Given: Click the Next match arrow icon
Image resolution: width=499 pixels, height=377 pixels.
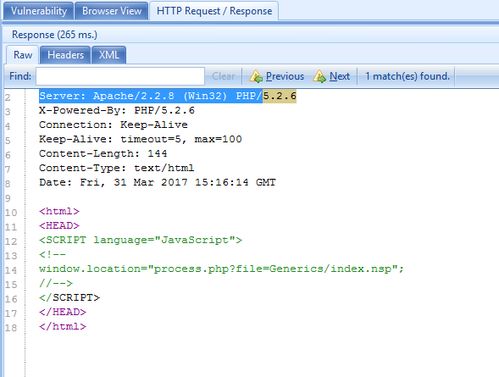Looking at the screenshot, I should point(320,77).
